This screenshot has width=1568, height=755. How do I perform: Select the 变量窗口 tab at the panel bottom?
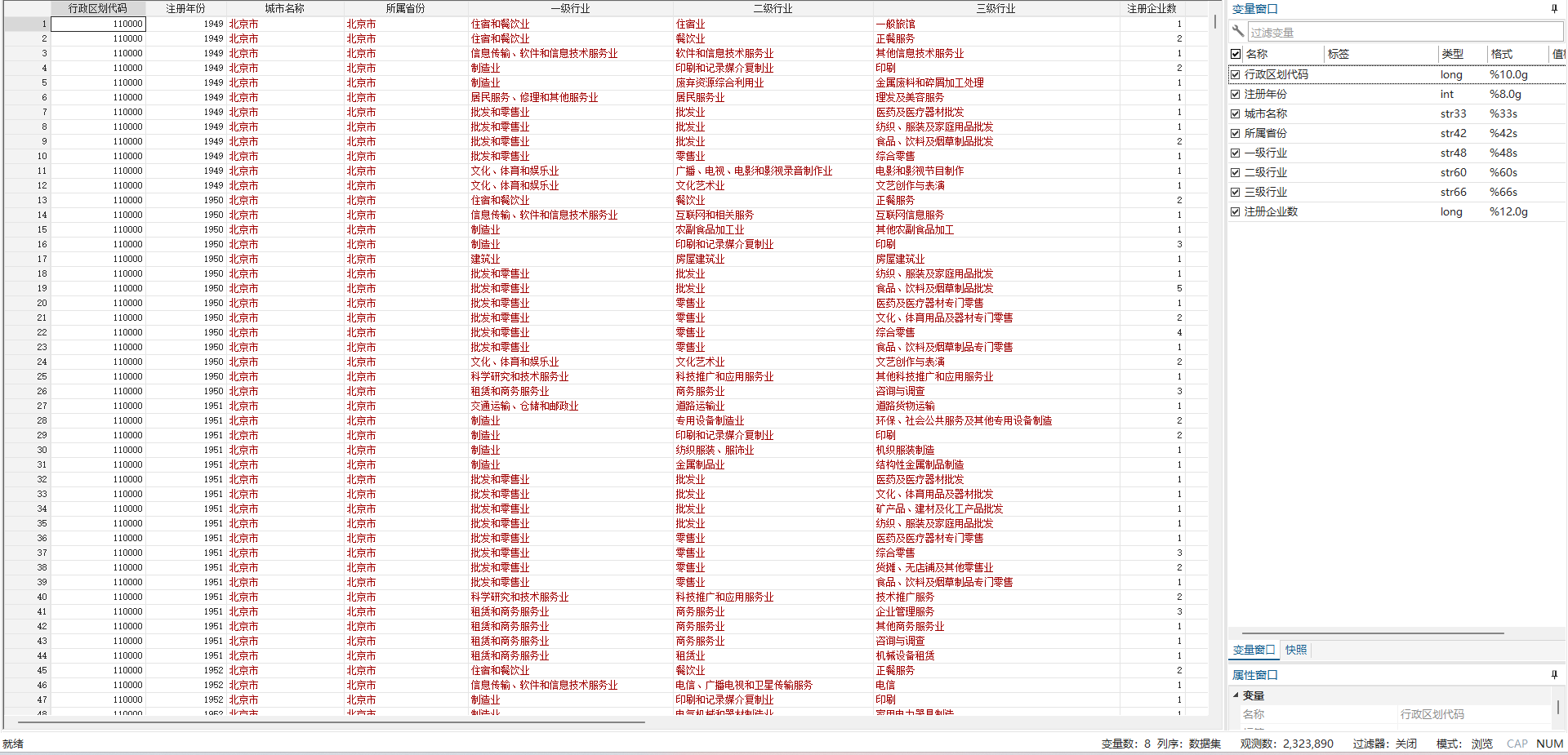point(1254,650)
